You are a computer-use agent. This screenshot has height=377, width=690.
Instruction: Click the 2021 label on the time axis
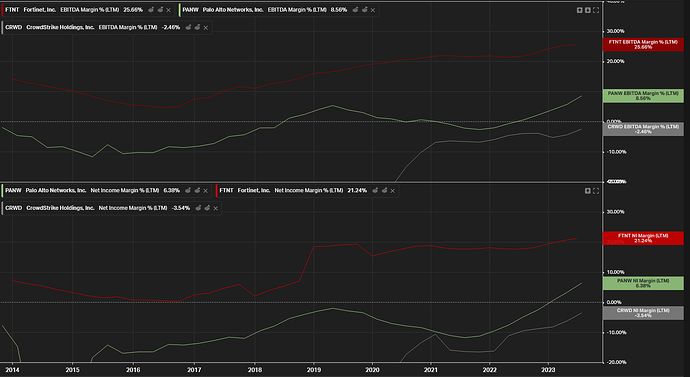431,370
